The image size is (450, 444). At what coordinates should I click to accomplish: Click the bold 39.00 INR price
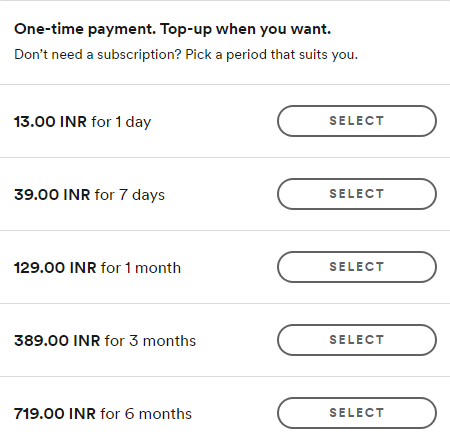[52, 195]
